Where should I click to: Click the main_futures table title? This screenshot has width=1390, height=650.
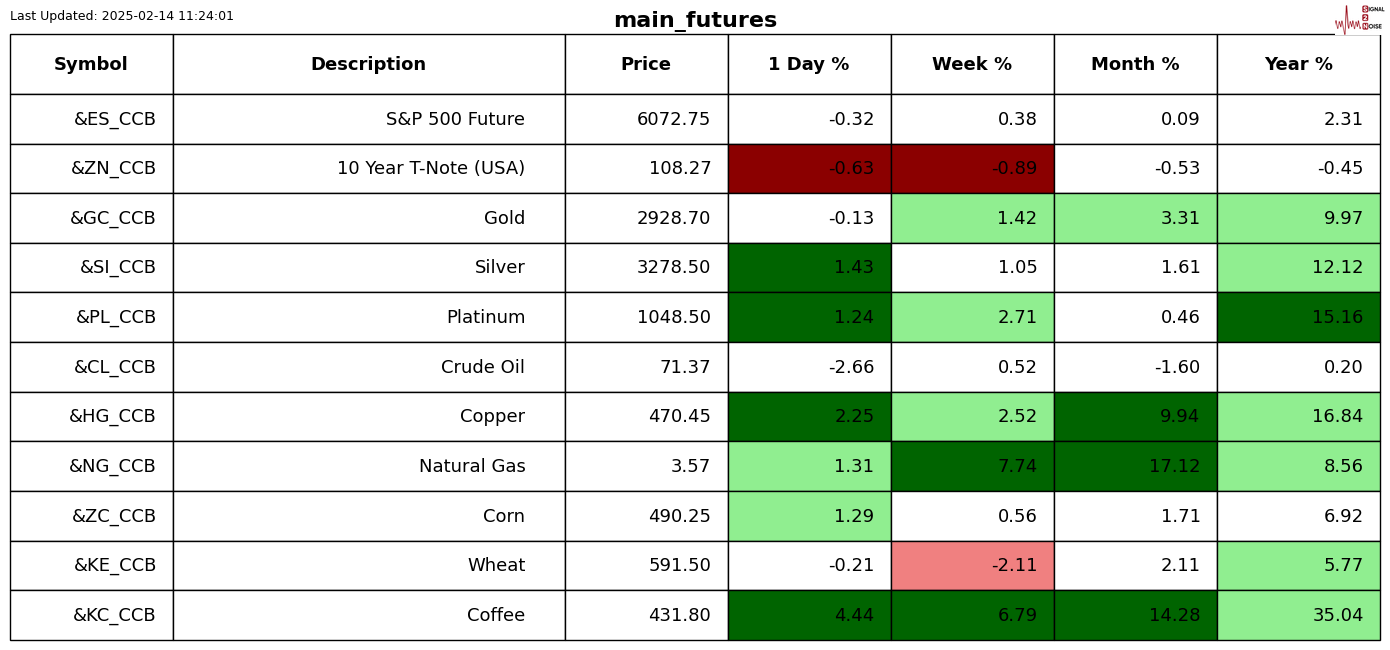pos(695,21)
